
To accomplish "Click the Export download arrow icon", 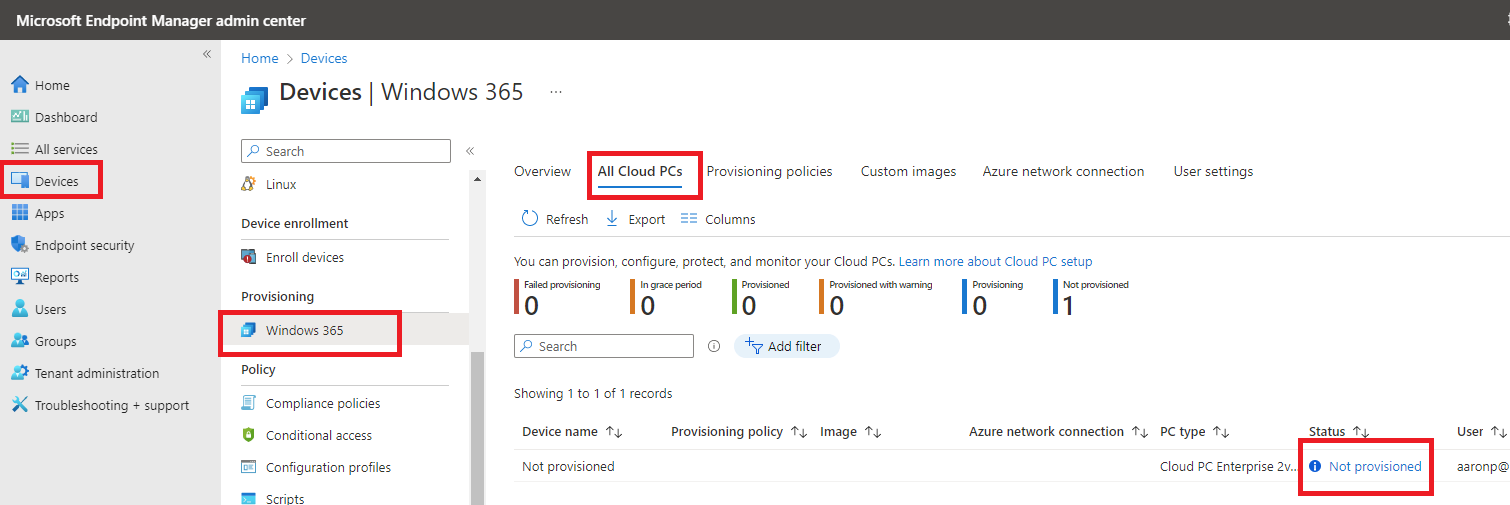I will pos(612,219).
